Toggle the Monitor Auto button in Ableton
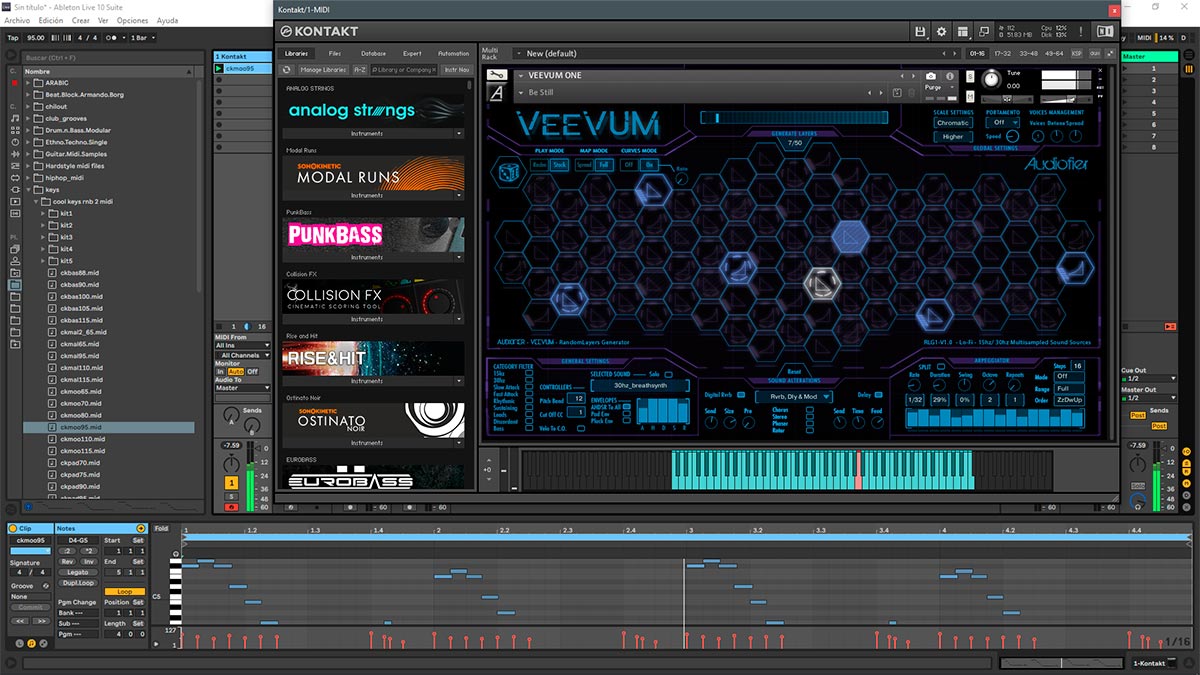1200x675 pixels. tap(236, 371)
